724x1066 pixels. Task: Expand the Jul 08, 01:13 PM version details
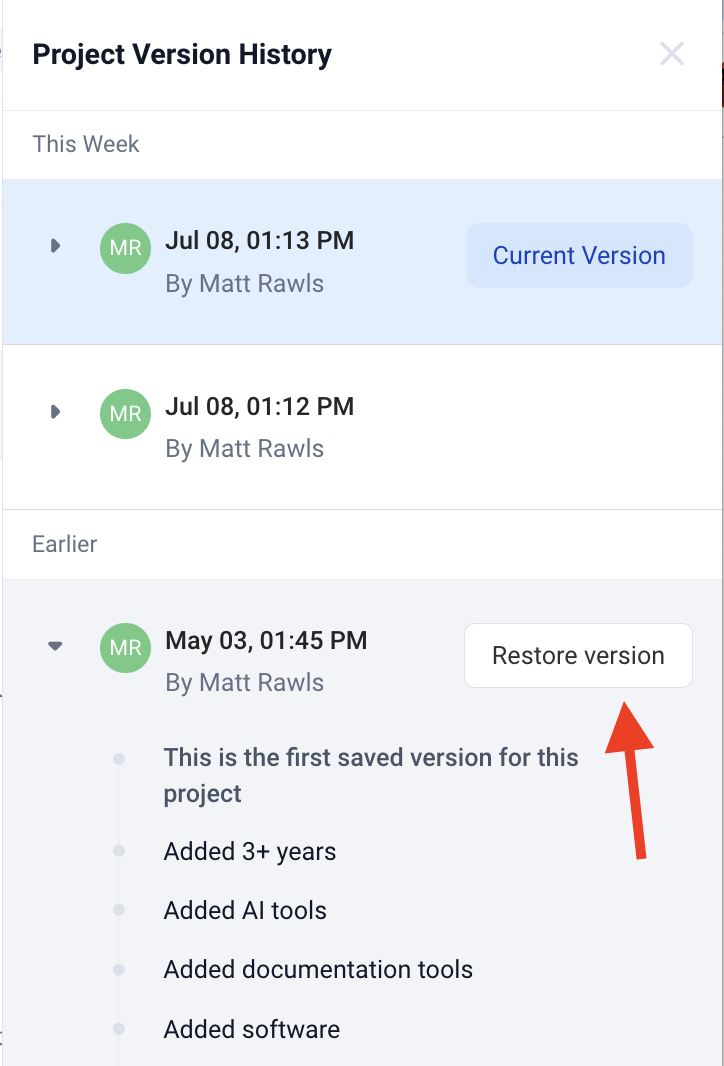[x=55, y=245]
